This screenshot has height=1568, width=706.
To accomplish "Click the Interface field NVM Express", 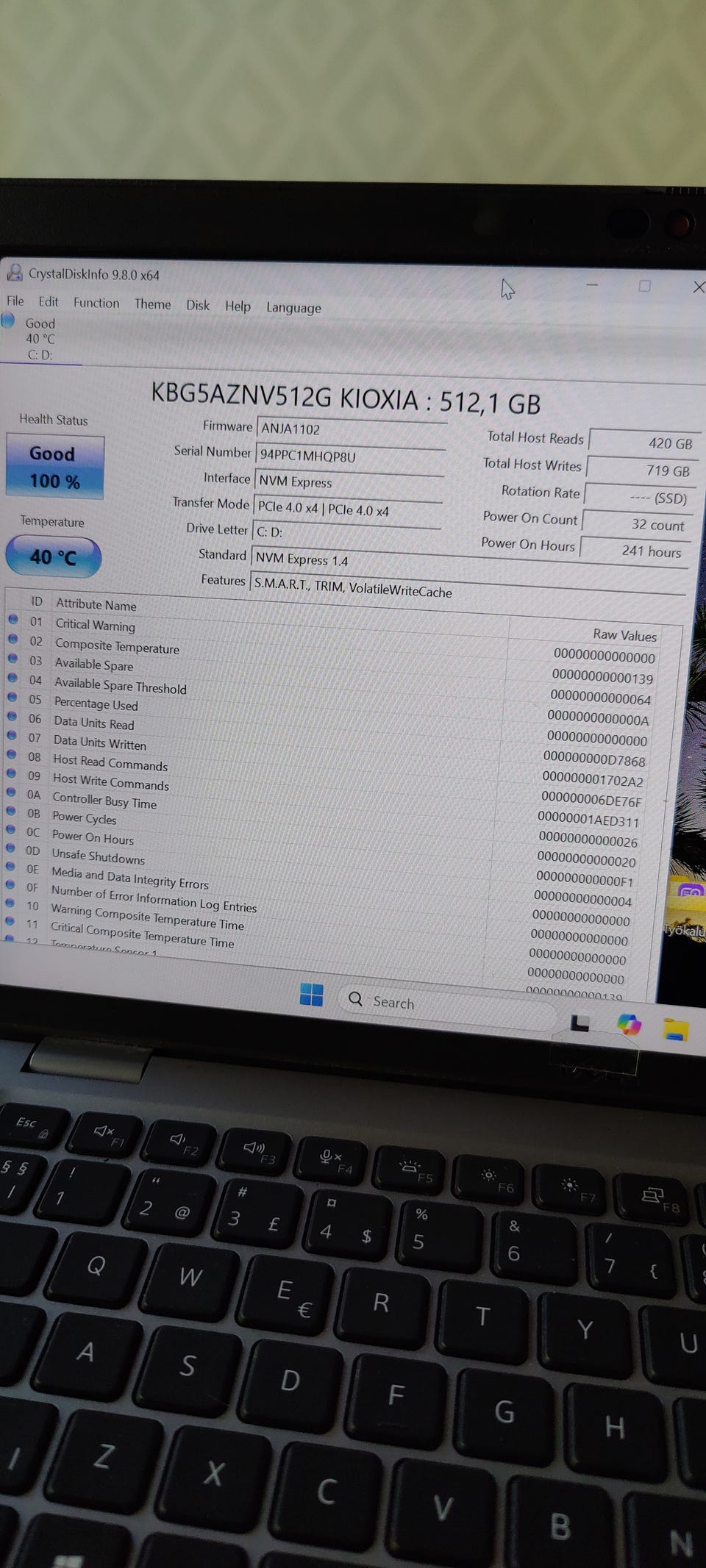I will click(x=349, y=483).
